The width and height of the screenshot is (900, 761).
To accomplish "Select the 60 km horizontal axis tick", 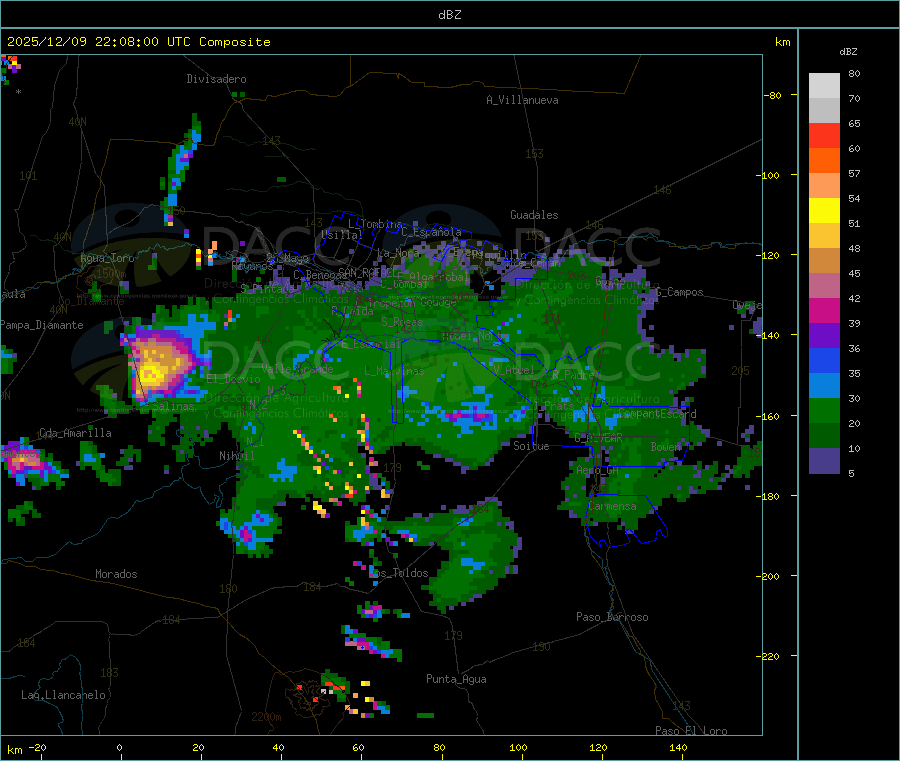I will [358, 747].
